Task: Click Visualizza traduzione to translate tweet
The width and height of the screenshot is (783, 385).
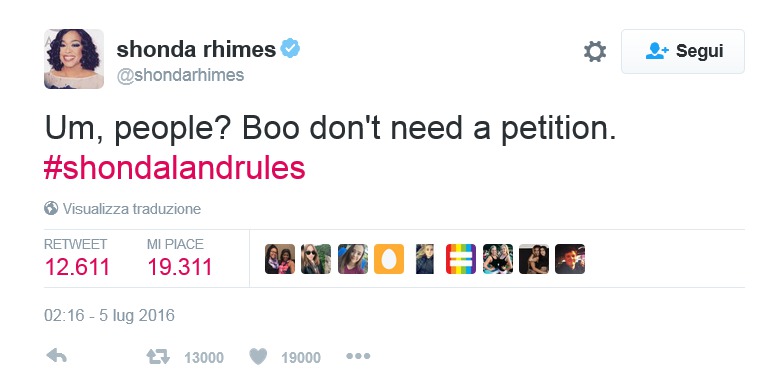Action: pos(131,209)
